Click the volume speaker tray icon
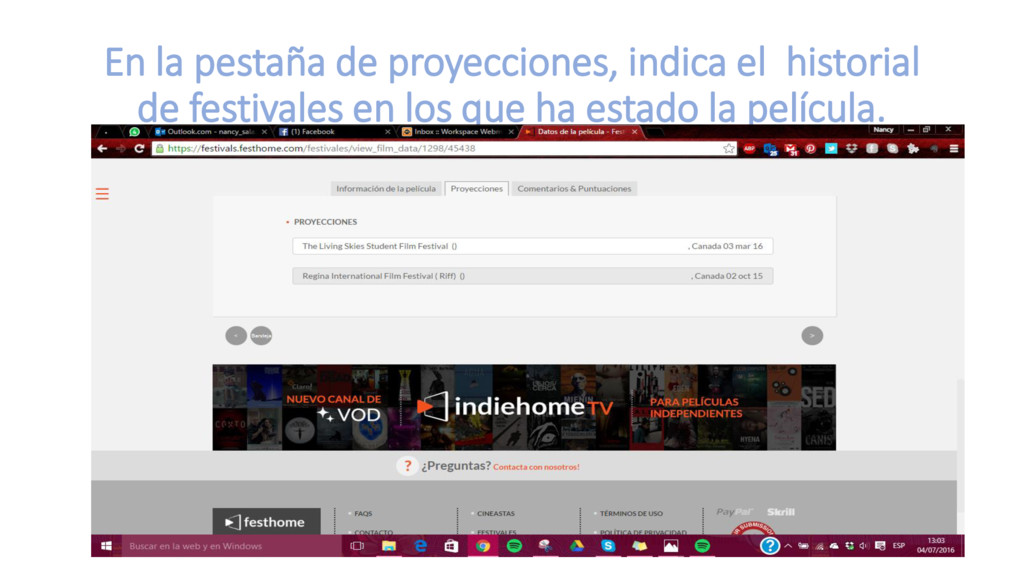This screenshot has width=1024, height=576. (864, 546)
